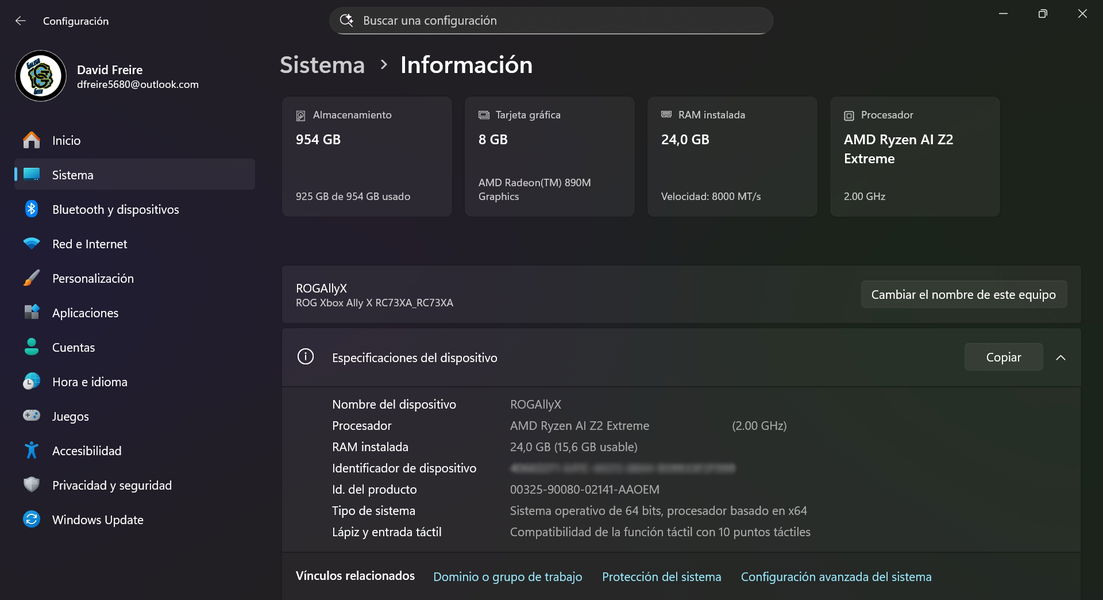Click the Windows Update icon
The image size is (1103, 600).
(x=32, y=520)
